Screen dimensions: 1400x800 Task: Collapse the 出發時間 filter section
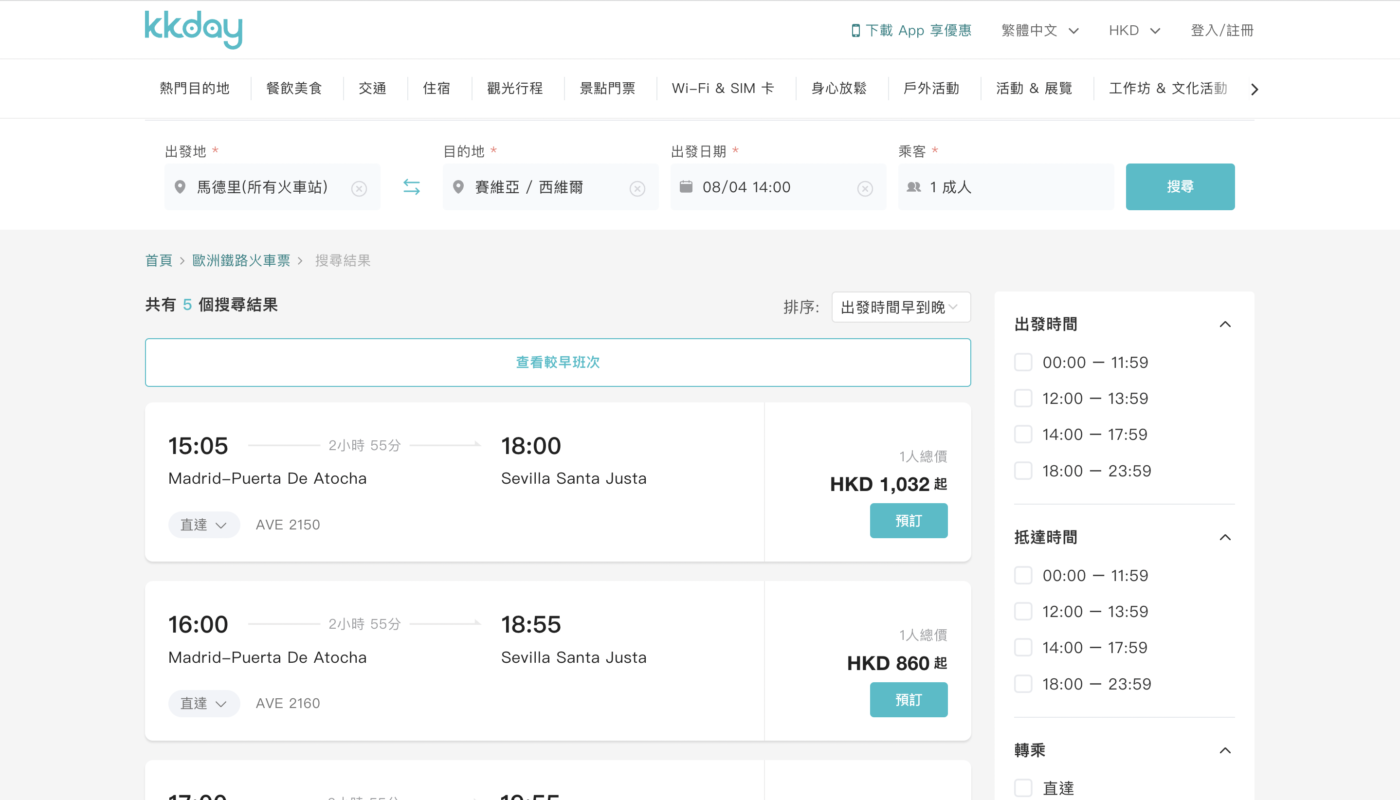click(x=1225, y=324)
